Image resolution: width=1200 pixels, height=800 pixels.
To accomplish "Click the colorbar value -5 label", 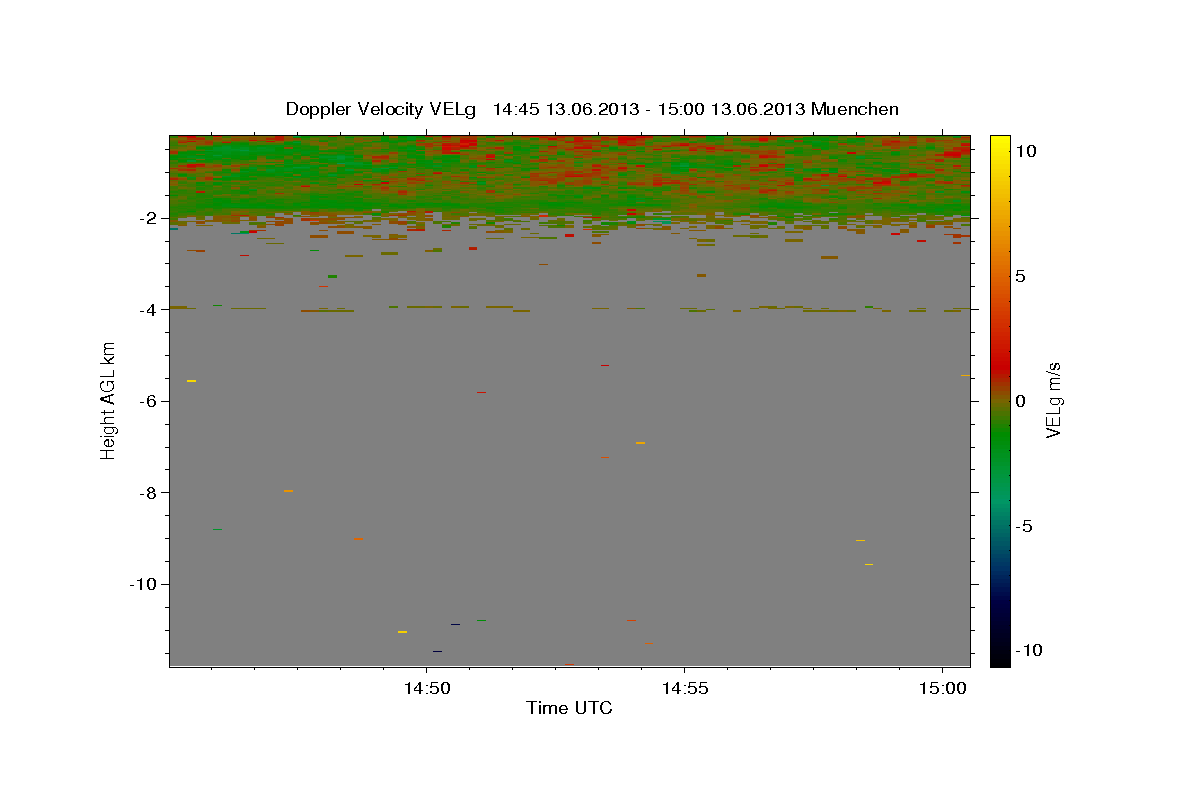I will coord(1025,526).
